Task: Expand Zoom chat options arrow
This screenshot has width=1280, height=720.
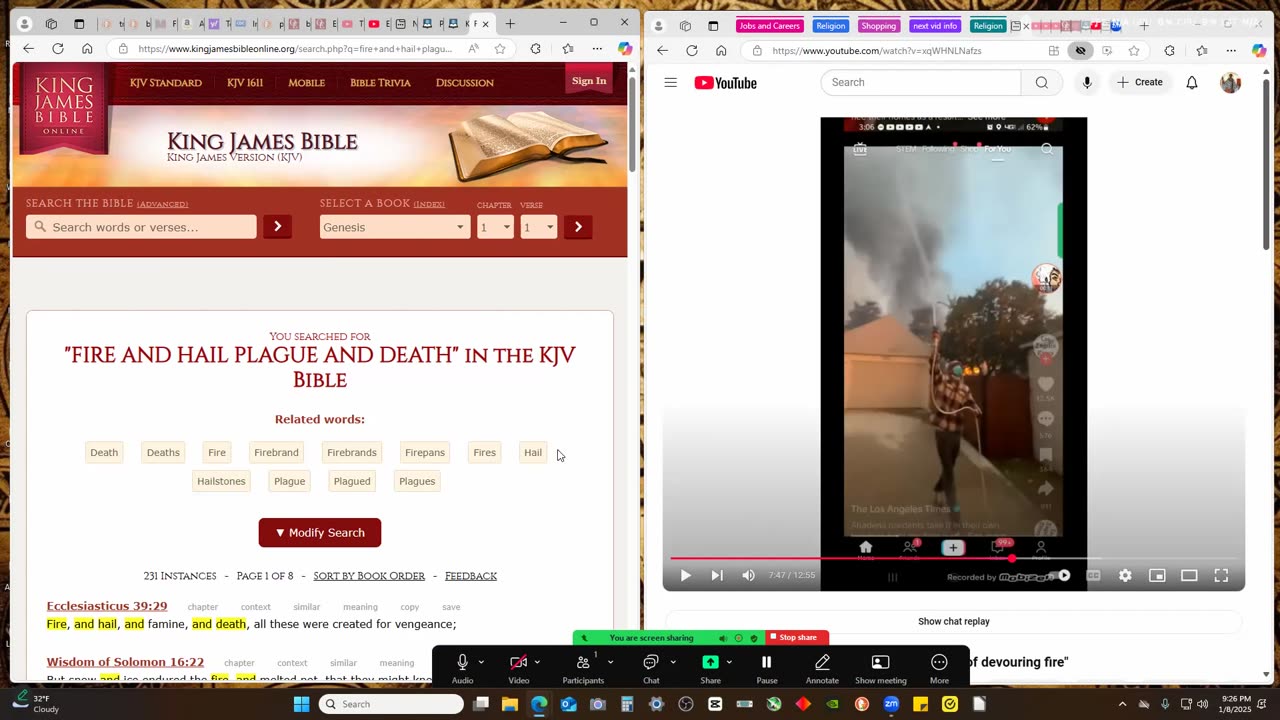Action: 672,662
